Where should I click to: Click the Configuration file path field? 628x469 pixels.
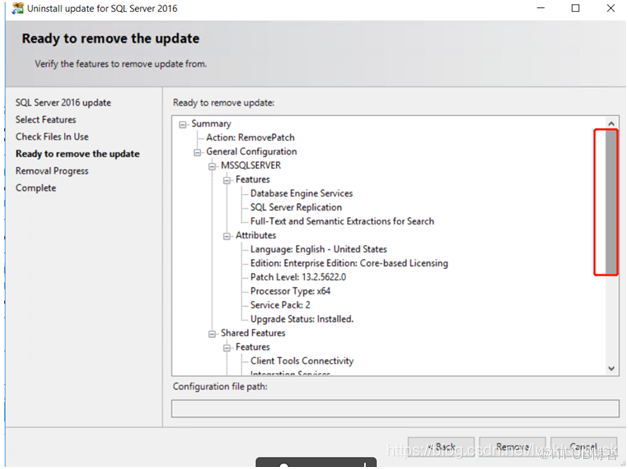[x=395, y=409]
